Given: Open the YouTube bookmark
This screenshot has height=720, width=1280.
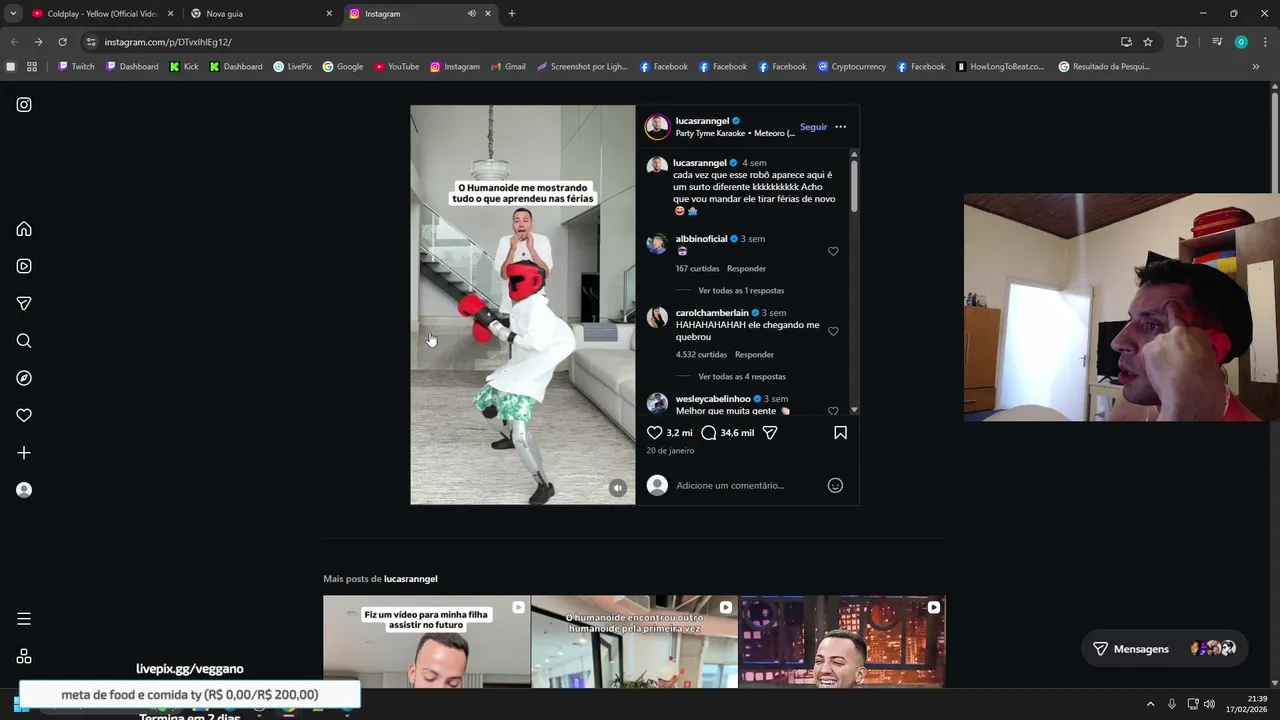Looking at the screenshot, I should pyautogui.click(x=397, y=67).
